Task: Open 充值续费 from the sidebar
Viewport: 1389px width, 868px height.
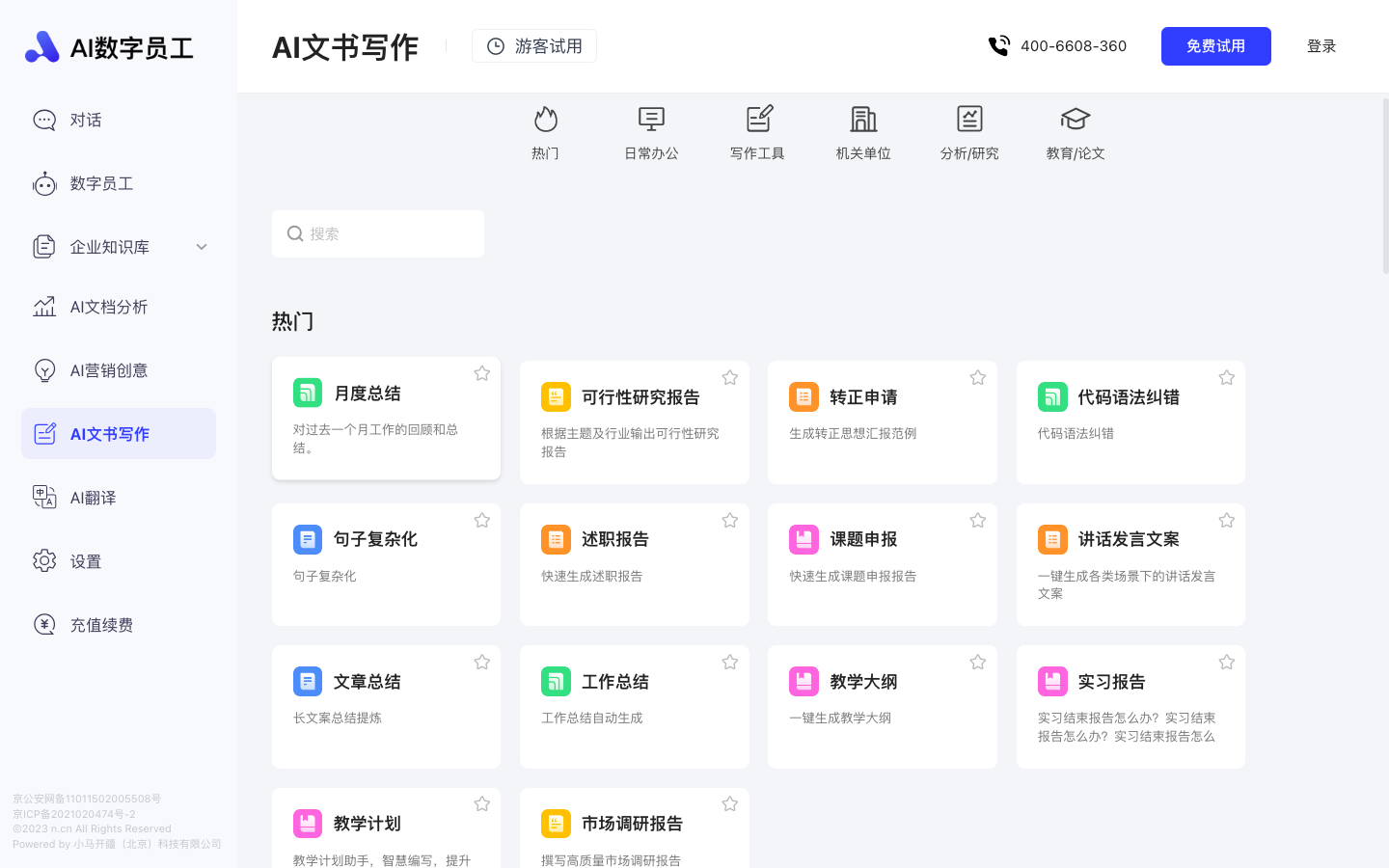Action: tap(101, 624)
